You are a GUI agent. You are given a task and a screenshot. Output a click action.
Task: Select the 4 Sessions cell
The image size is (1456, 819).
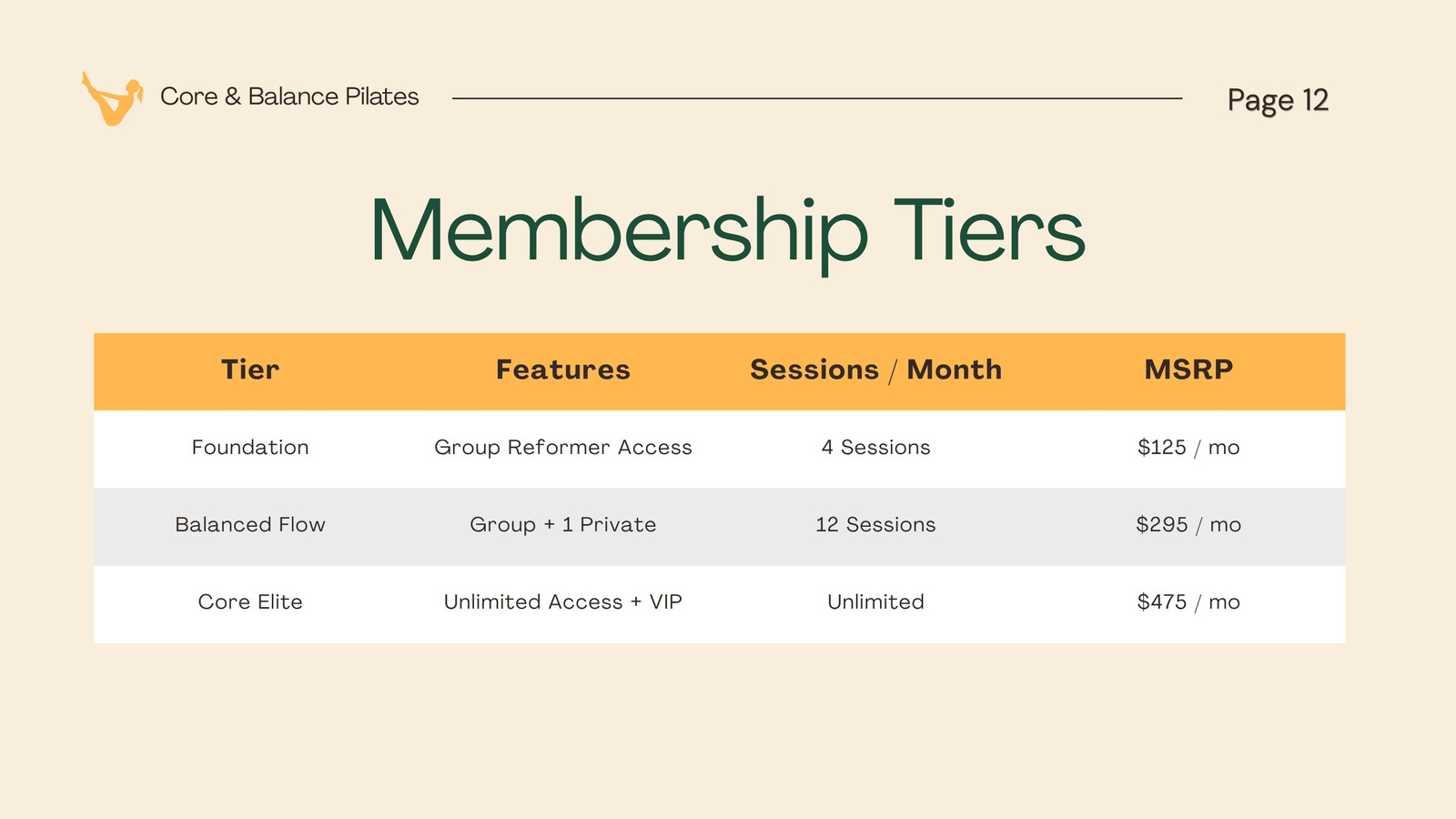[x=875, y=448]
